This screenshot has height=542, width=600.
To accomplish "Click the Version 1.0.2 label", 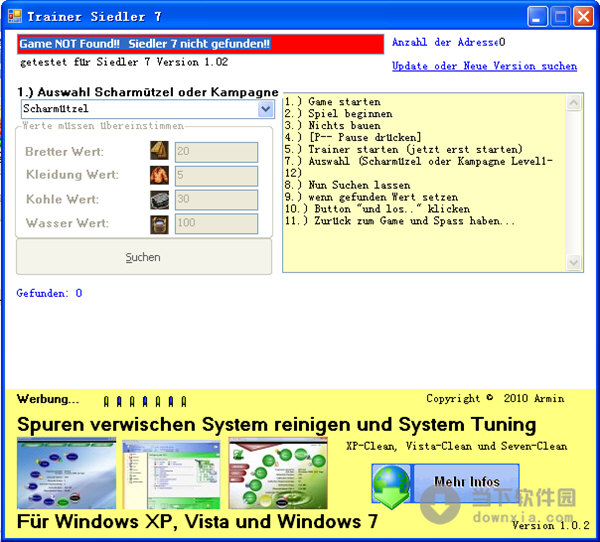I will [551, 525].
